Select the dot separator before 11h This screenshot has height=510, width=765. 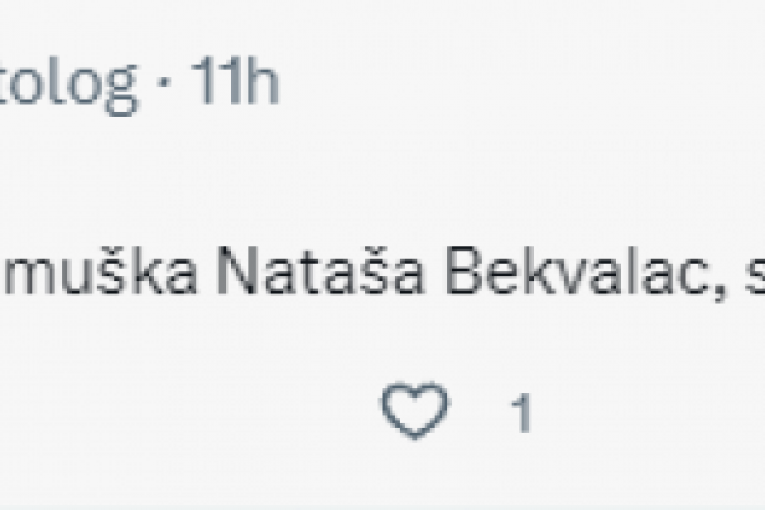[164, 88]
